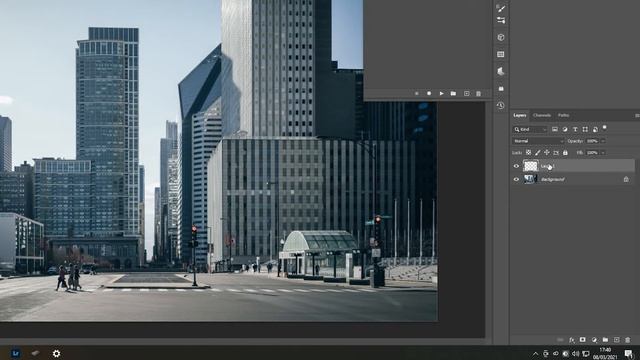Create new fill or adjustment layer
This screenshot has height=360, width=640.
click(x=594, y=340)
